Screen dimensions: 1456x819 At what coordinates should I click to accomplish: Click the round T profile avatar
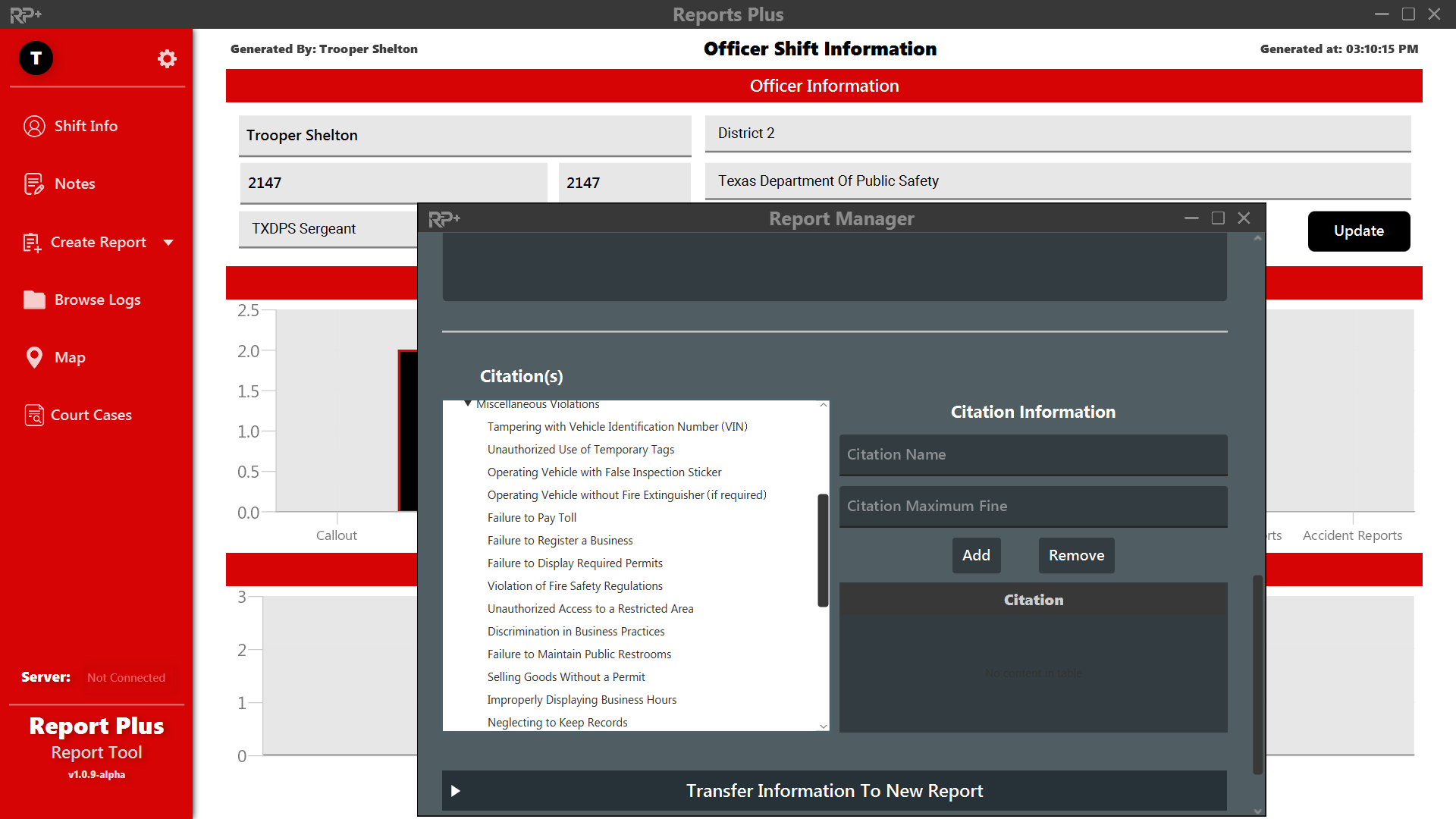point(36,58)
